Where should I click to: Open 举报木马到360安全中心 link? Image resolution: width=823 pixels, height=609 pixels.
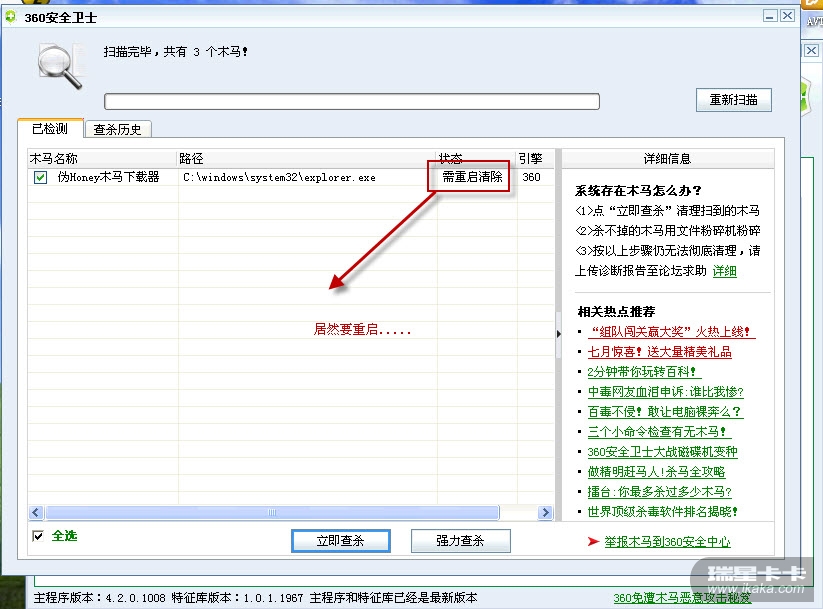click(x=667, y=542)
